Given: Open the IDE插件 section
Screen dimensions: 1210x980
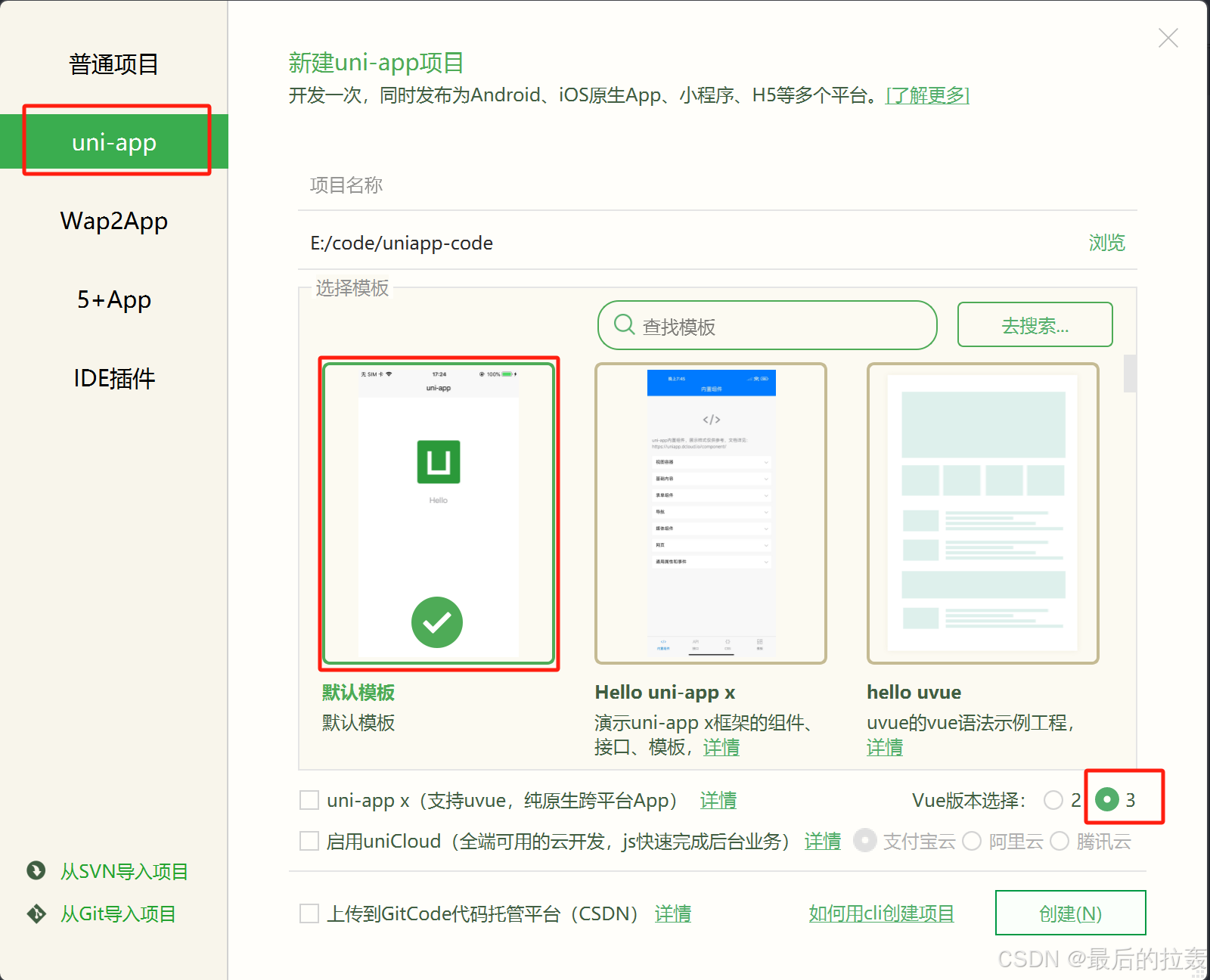Looking at the screenshot, I should click(x=113, y=378).
